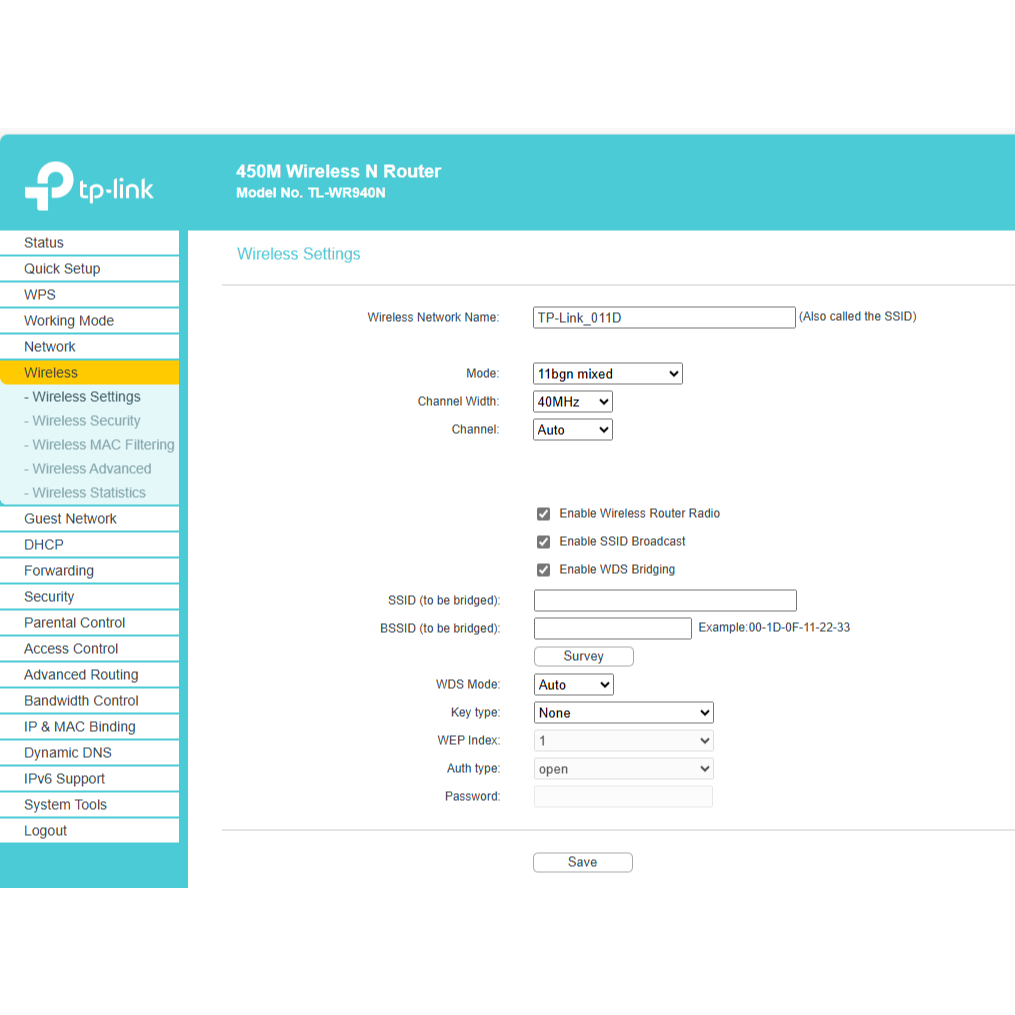Open the Status menu item
The image size is (1015, 1015).
(44, 243)
